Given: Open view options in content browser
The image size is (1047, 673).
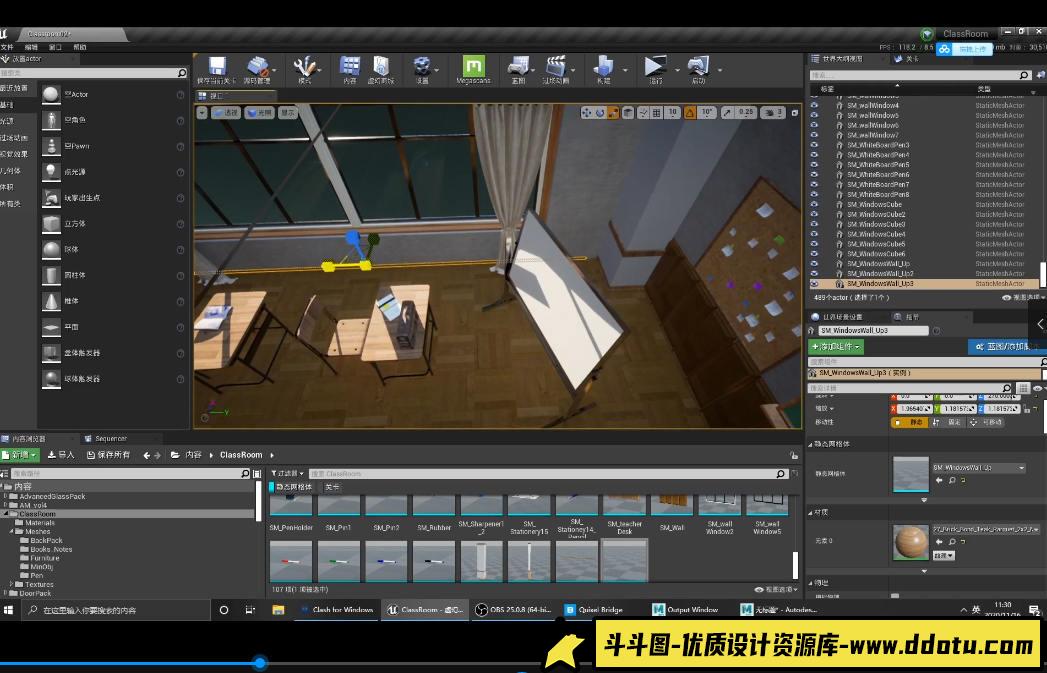Looking at the screenshot, I should 777,590.
